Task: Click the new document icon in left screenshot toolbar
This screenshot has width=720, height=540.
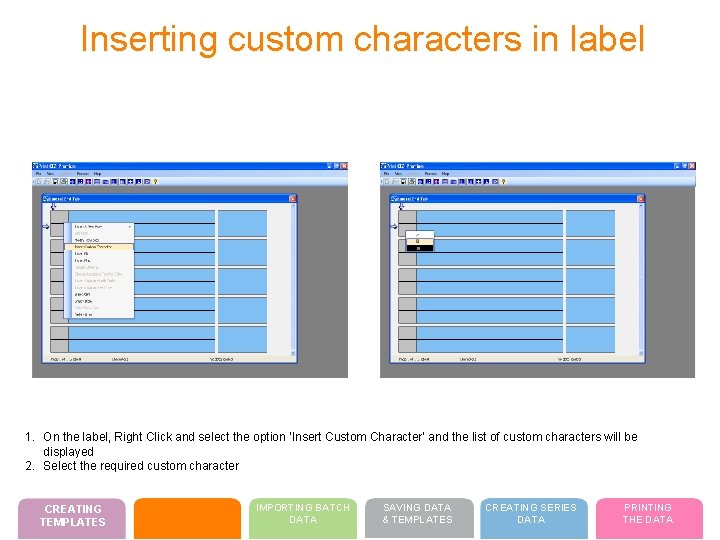Action: pyautogui.click(x=39, y=182)
